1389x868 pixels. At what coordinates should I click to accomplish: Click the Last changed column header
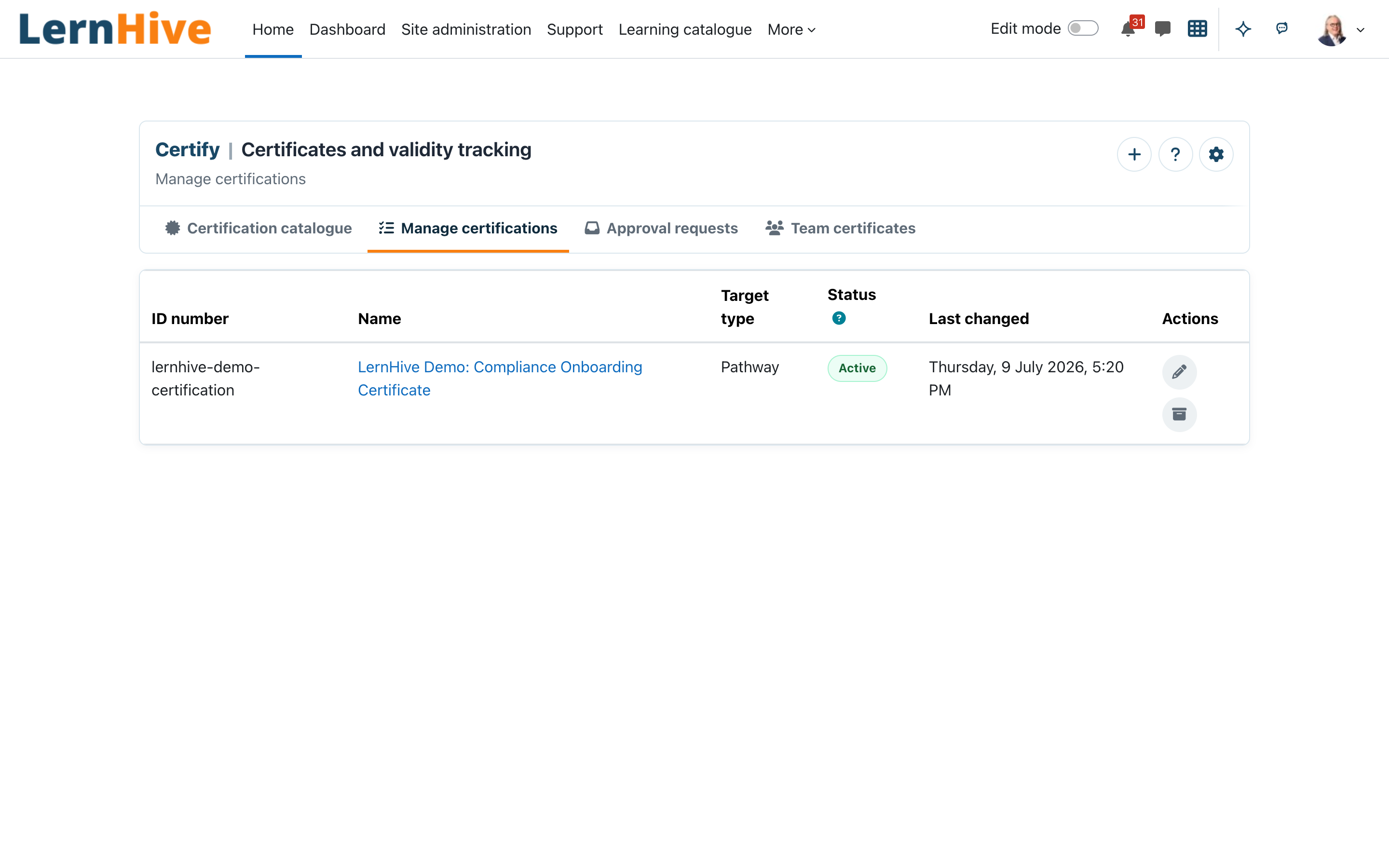pyautogui.click(x=979, y=319)
